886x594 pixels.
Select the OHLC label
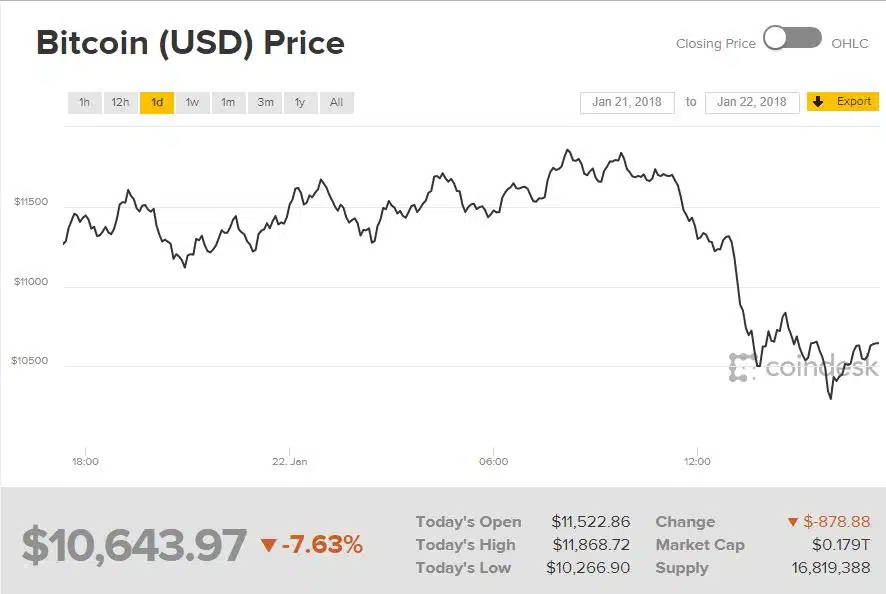click(849, 44)
